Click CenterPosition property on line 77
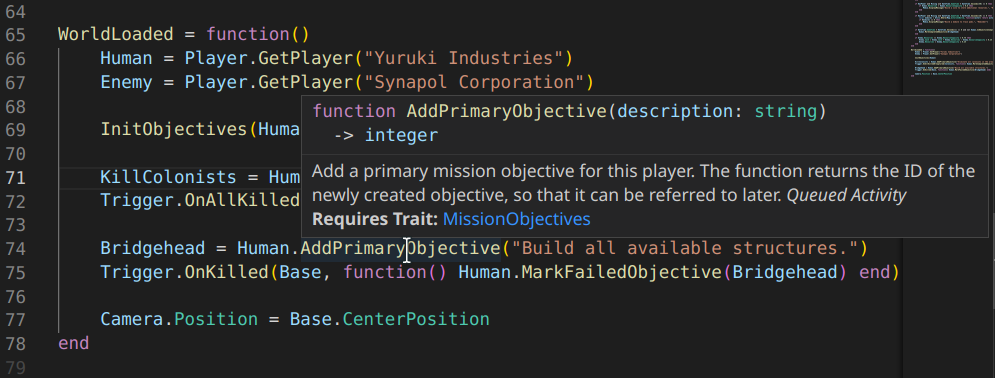 point(416,320)
